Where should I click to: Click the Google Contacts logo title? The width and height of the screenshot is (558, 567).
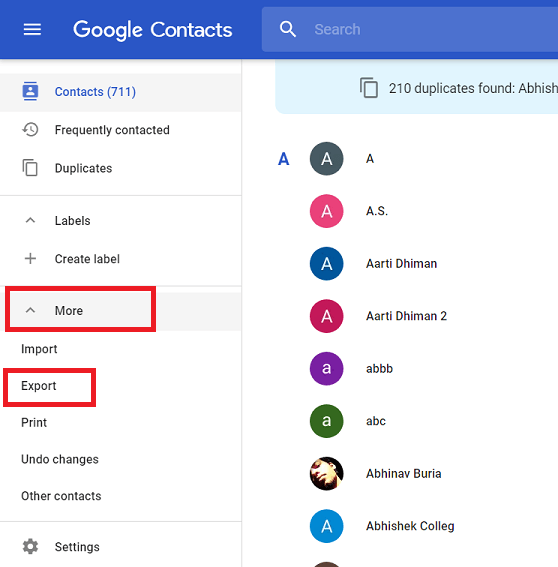click(153, 30)
